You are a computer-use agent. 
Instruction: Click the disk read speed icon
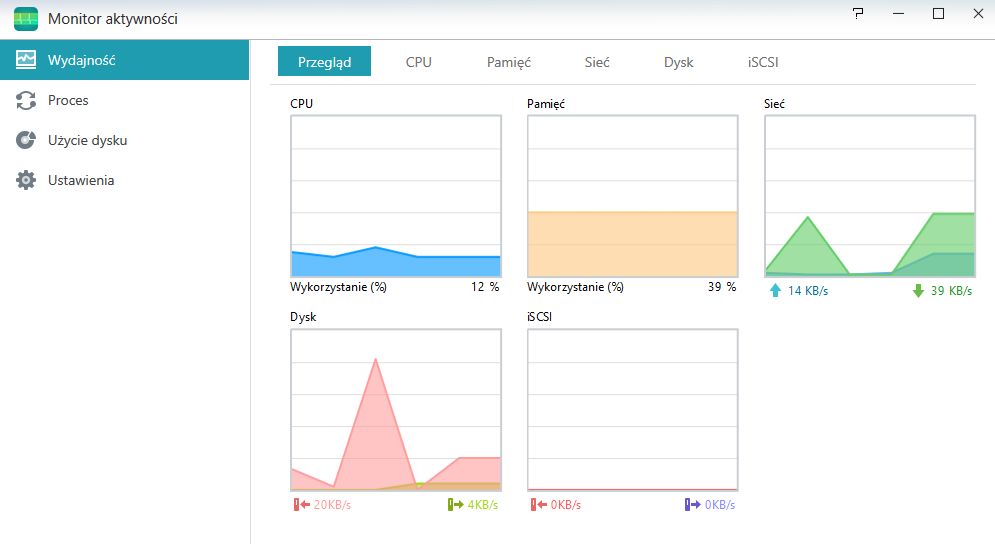point(301,505)
